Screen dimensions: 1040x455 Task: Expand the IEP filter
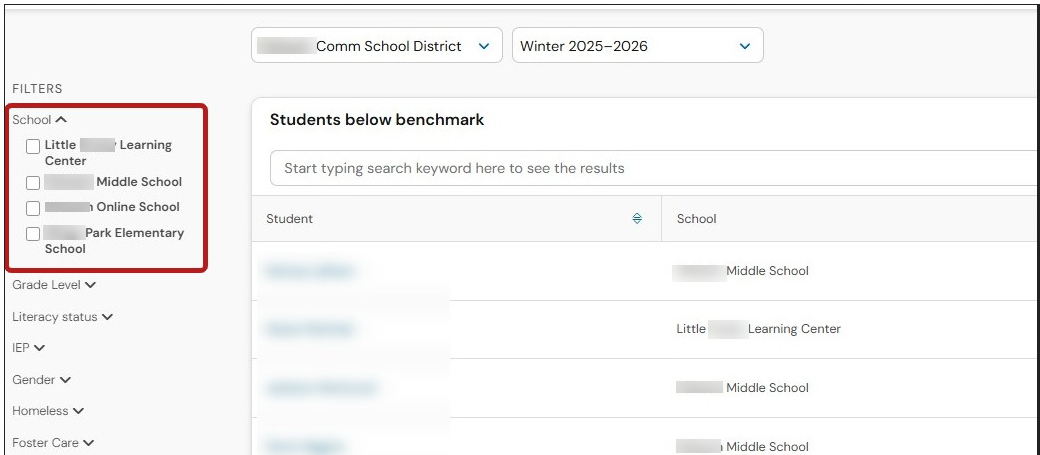(x=29, y=348)
